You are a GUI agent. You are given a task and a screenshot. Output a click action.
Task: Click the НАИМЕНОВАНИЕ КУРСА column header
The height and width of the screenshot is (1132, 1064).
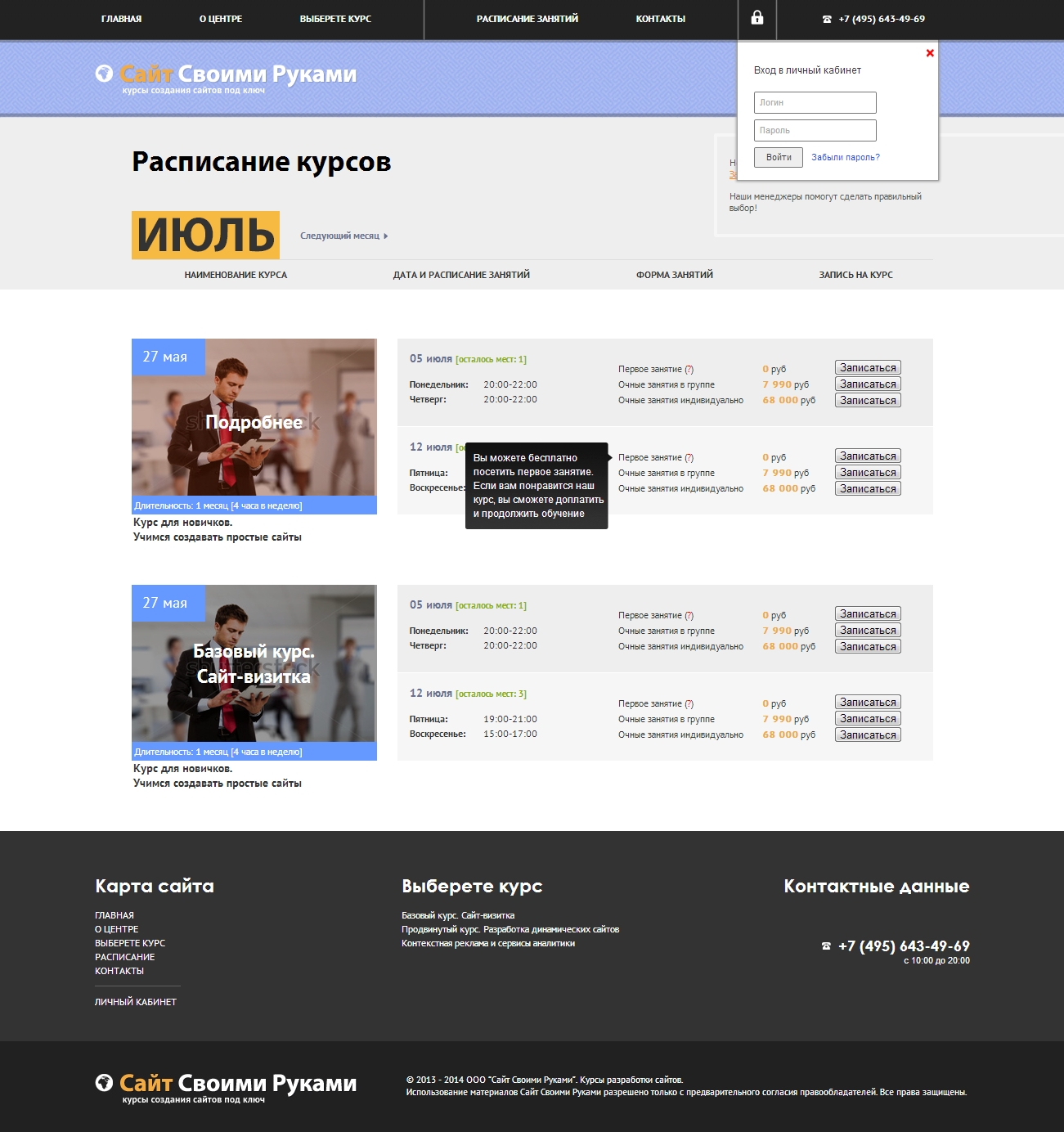[236, 275]
